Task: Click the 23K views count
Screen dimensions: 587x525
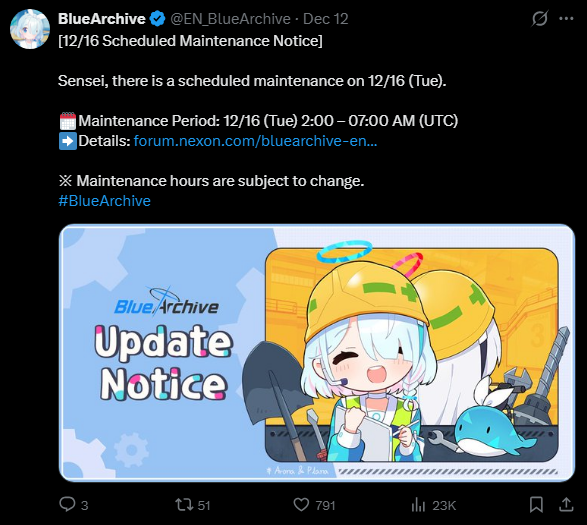Action: pos(444,506)
